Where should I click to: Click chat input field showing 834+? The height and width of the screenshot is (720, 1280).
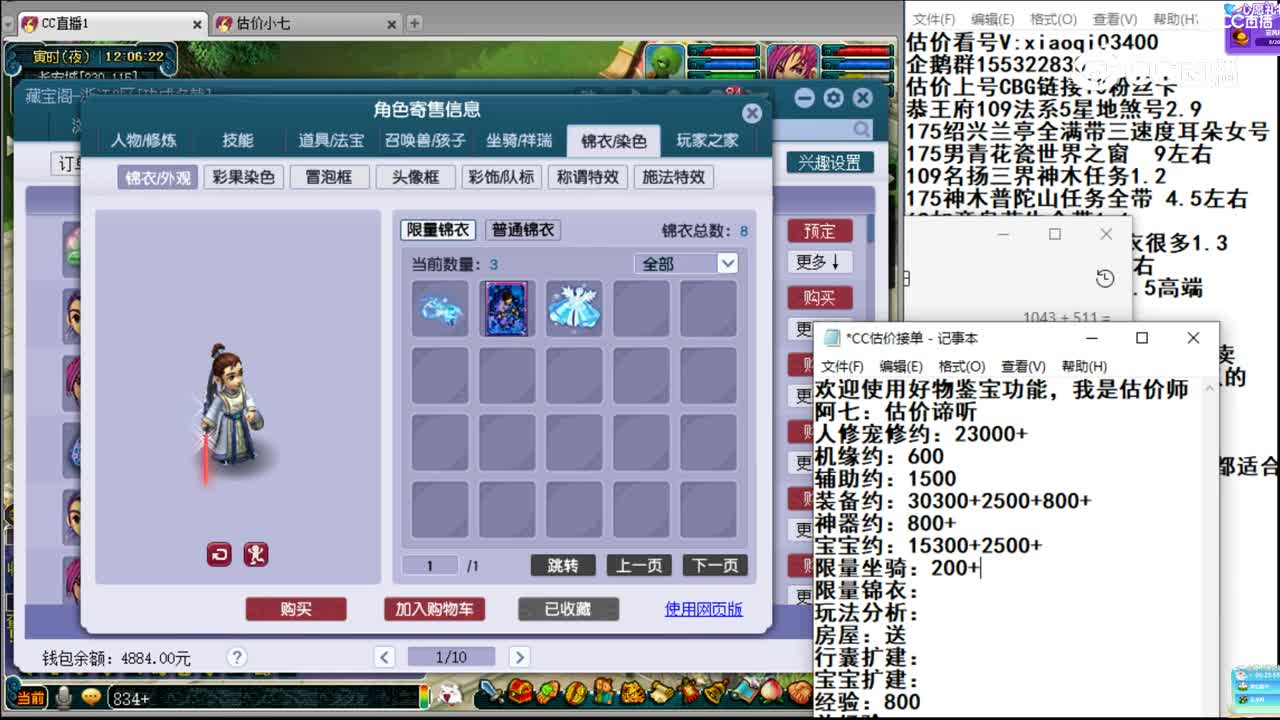coord(265,698)
